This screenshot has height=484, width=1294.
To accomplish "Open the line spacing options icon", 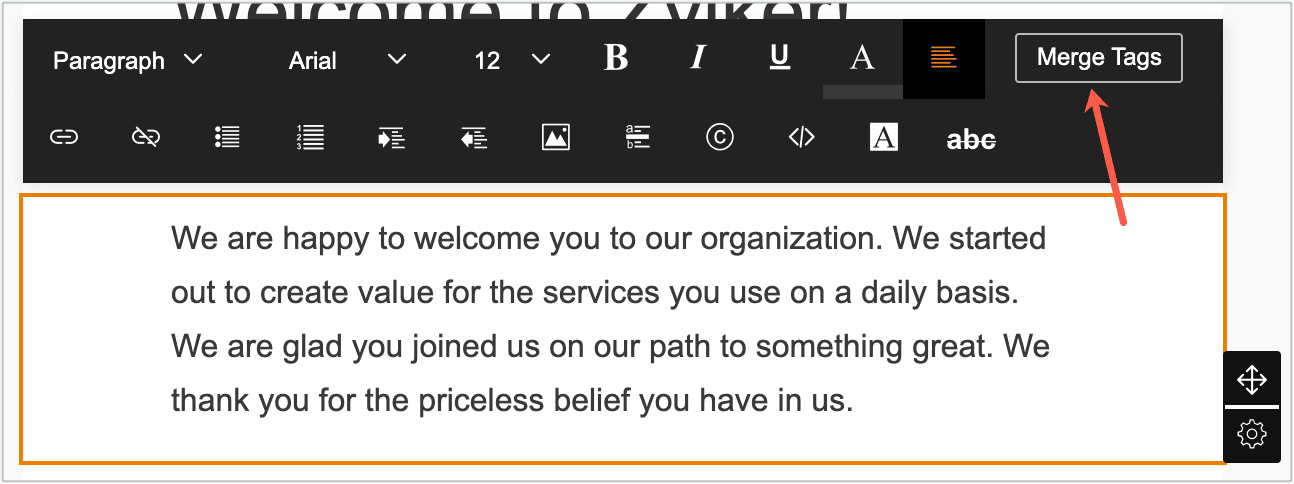I will [x=637, y=138].
